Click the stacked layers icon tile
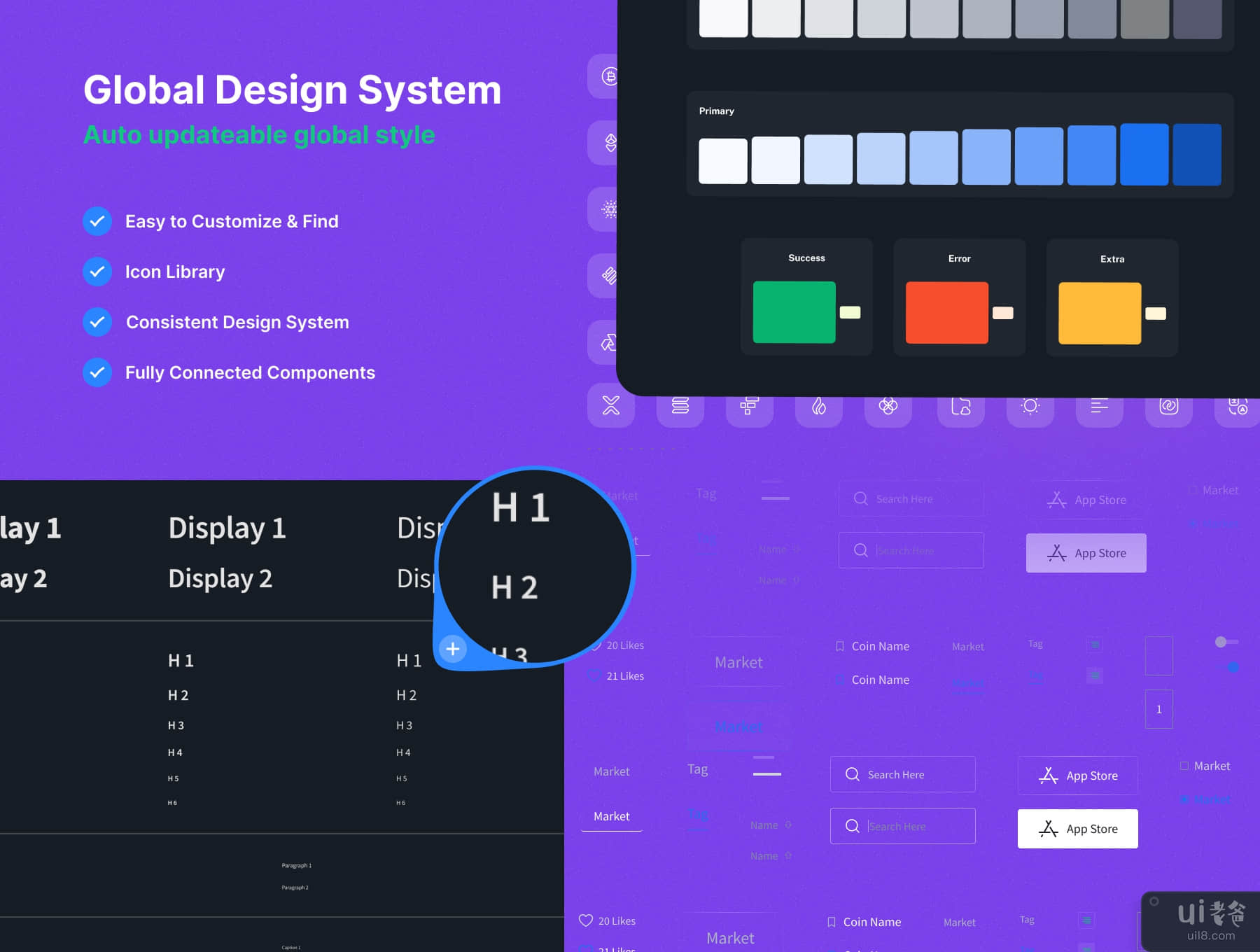1260x952 pixels. click(680, 406)
